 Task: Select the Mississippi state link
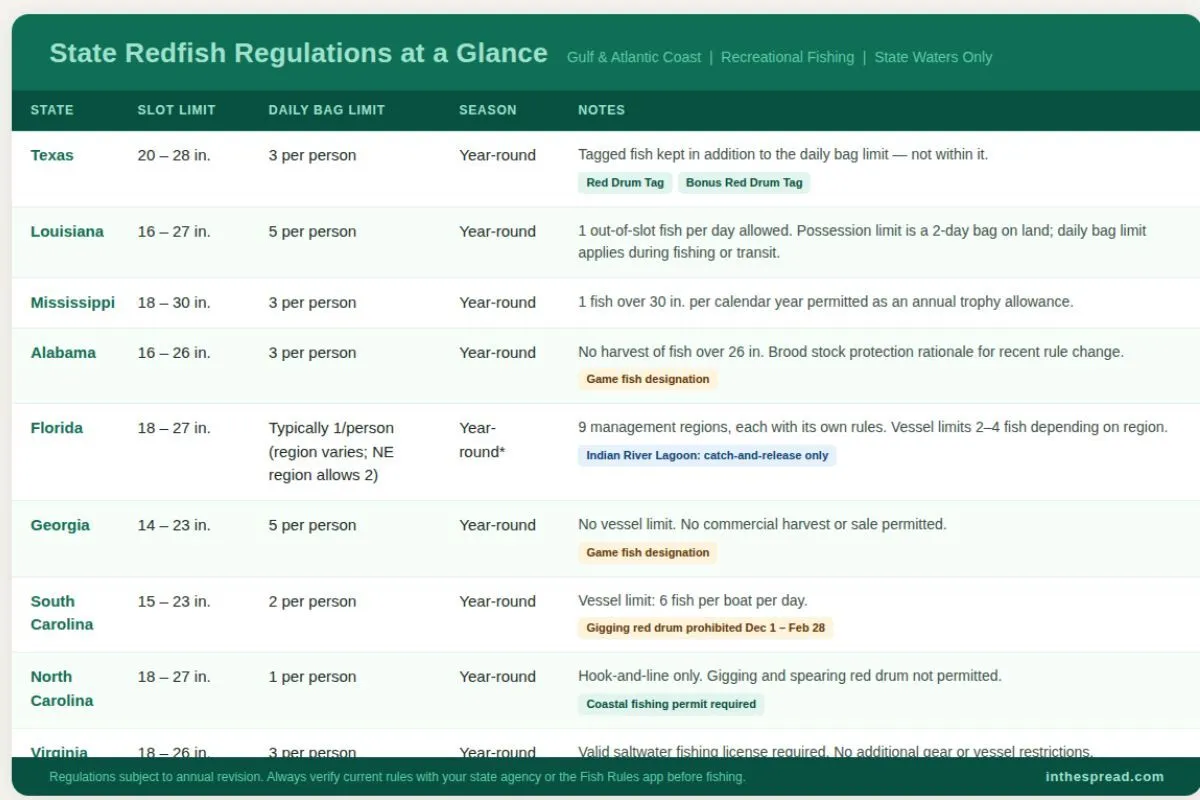point(72,302)
